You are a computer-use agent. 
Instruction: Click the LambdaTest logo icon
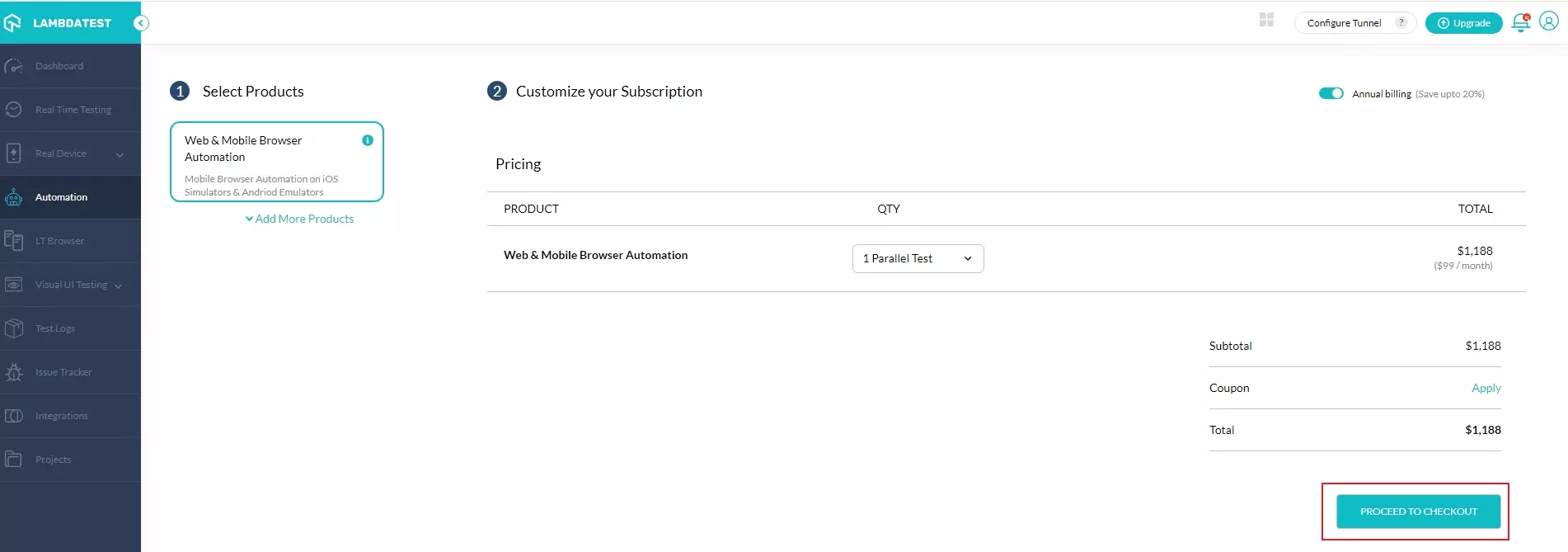tap(12, 22)
